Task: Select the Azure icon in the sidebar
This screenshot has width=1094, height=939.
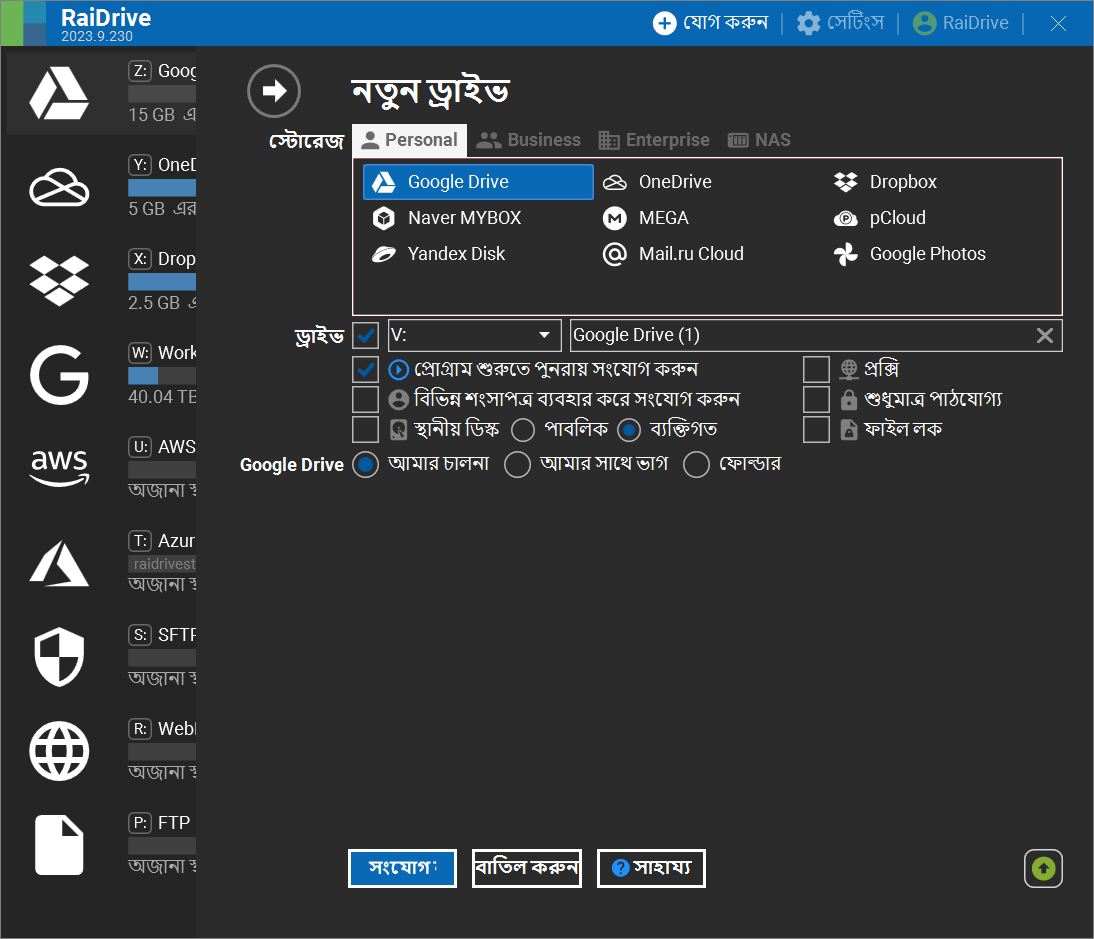Action: [59, 563]
